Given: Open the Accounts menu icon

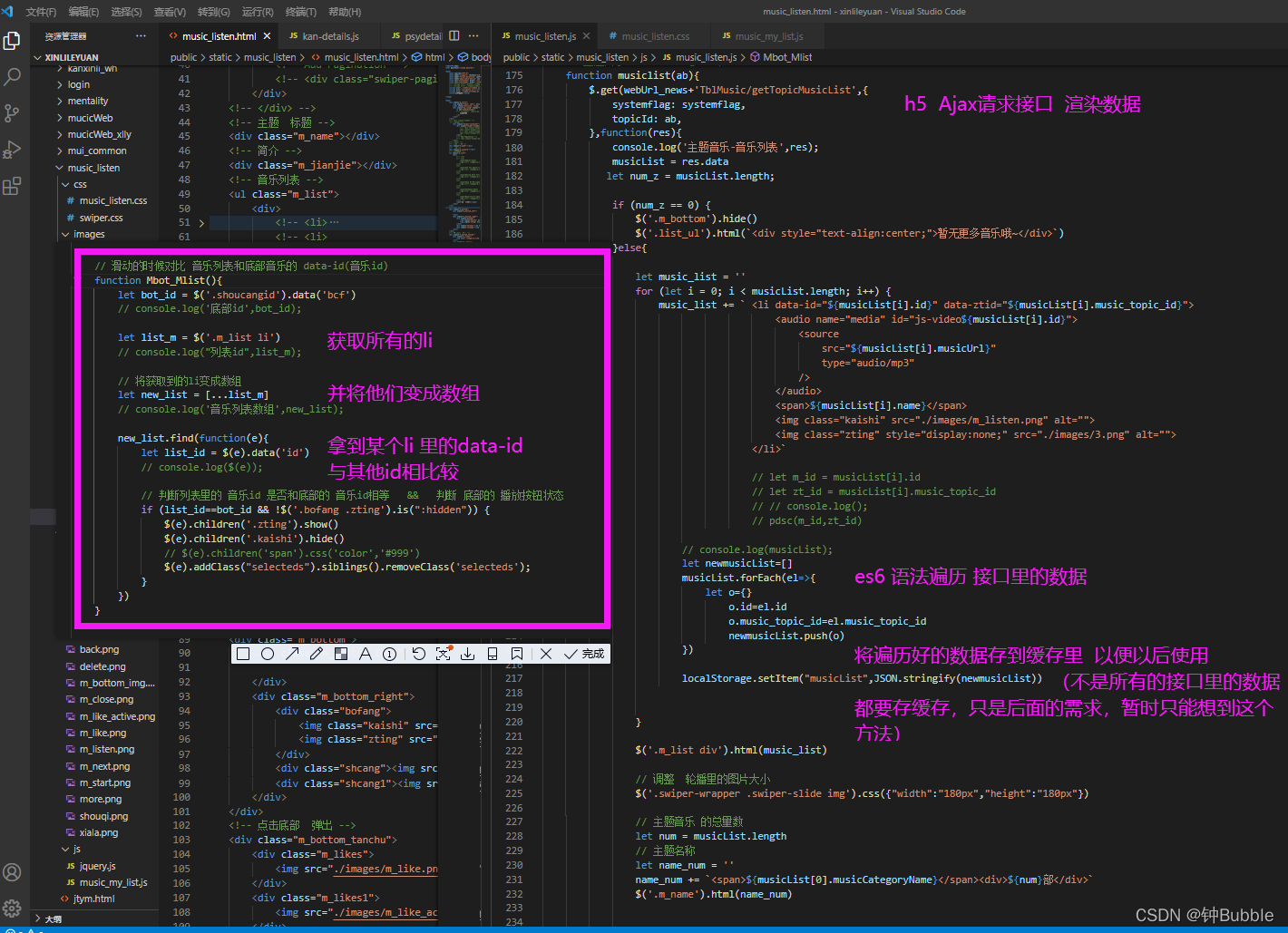Looking at the screenshot, I should [12, 872].
